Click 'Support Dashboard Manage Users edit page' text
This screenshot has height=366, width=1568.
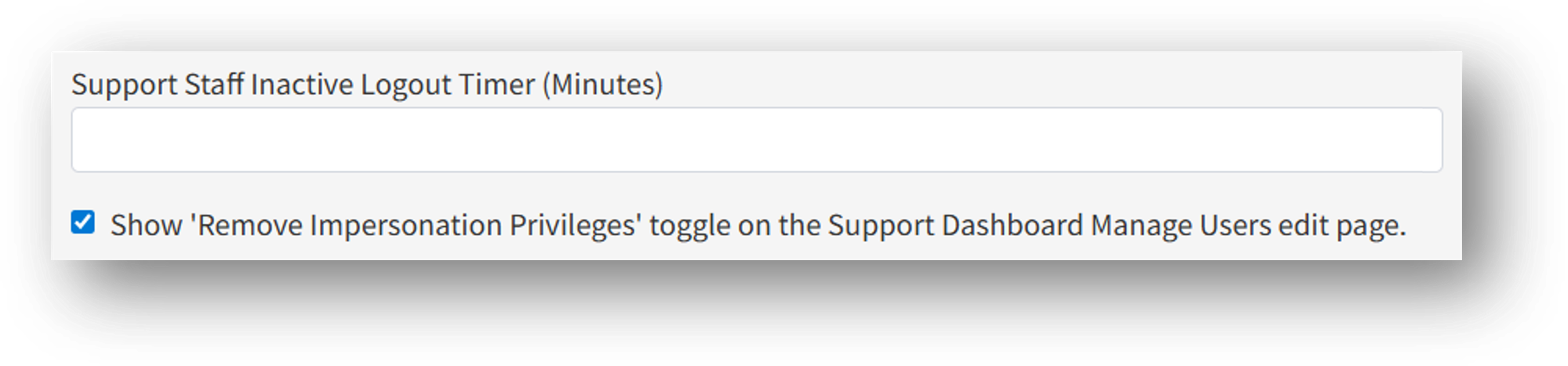[x=1116, y=226]
